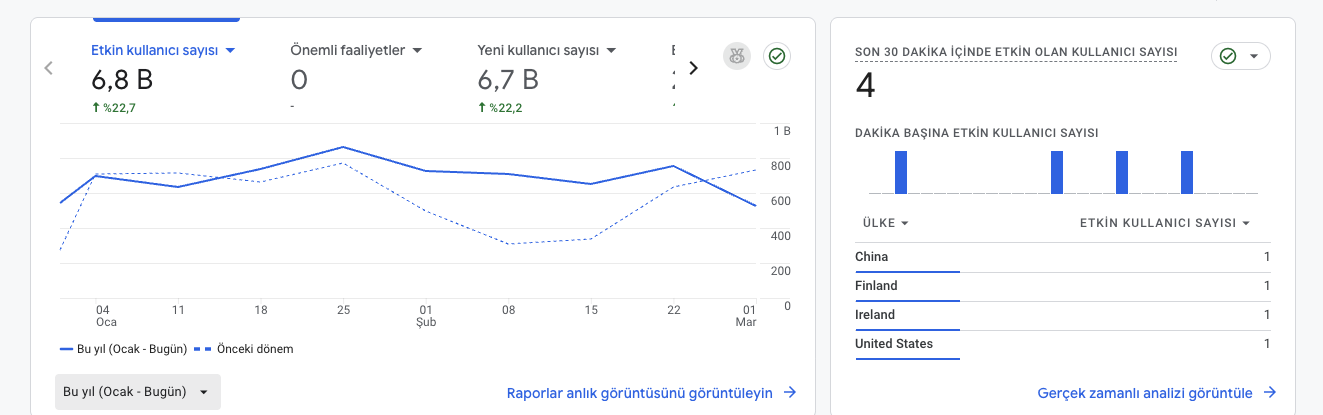The image size is (1323, 415).
Task: Click the Önceki dönem legend entry
Action: pos(243,349)
